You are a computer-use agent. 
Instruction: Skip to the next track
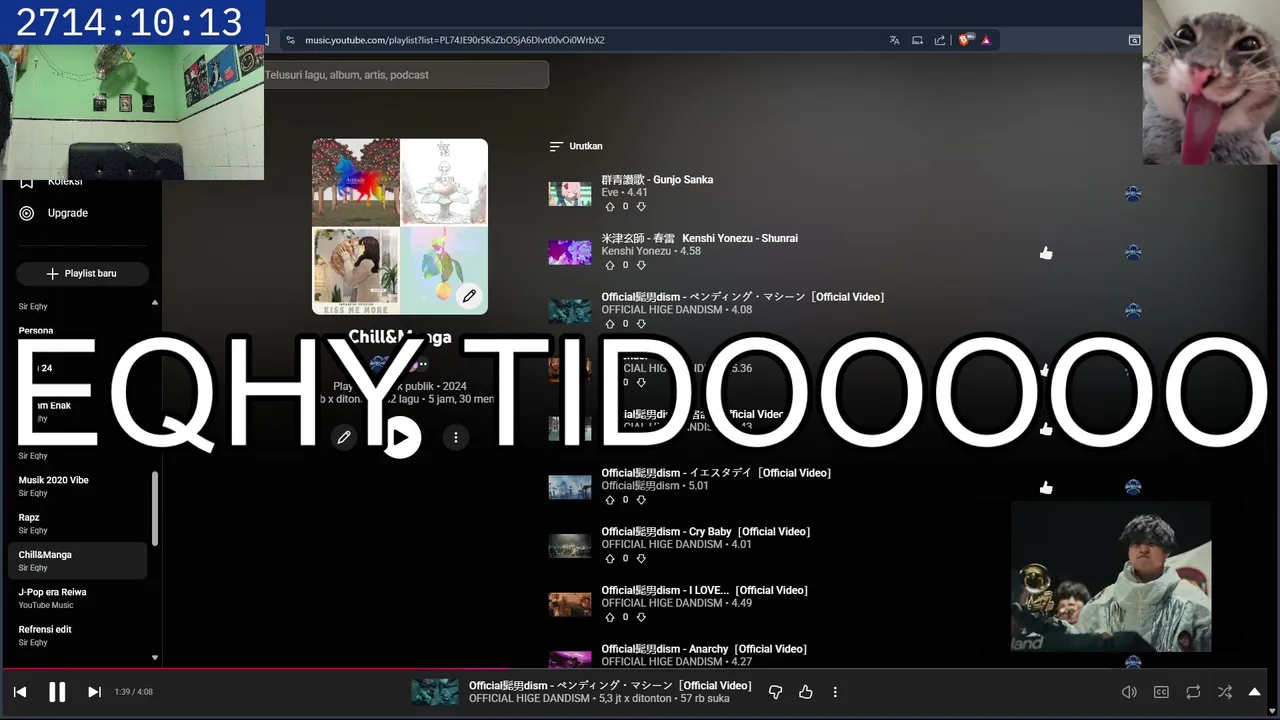(x=94, y=692)
